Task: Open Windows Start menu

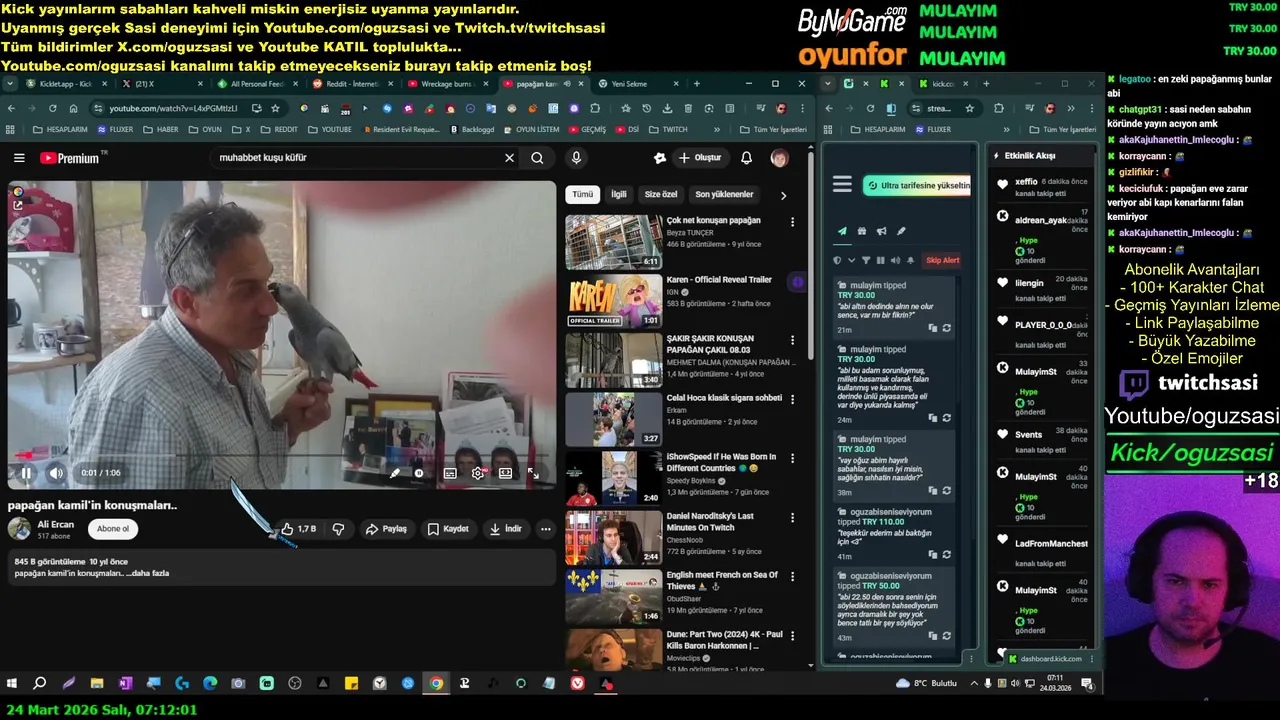Action: (x=12, y=684)
